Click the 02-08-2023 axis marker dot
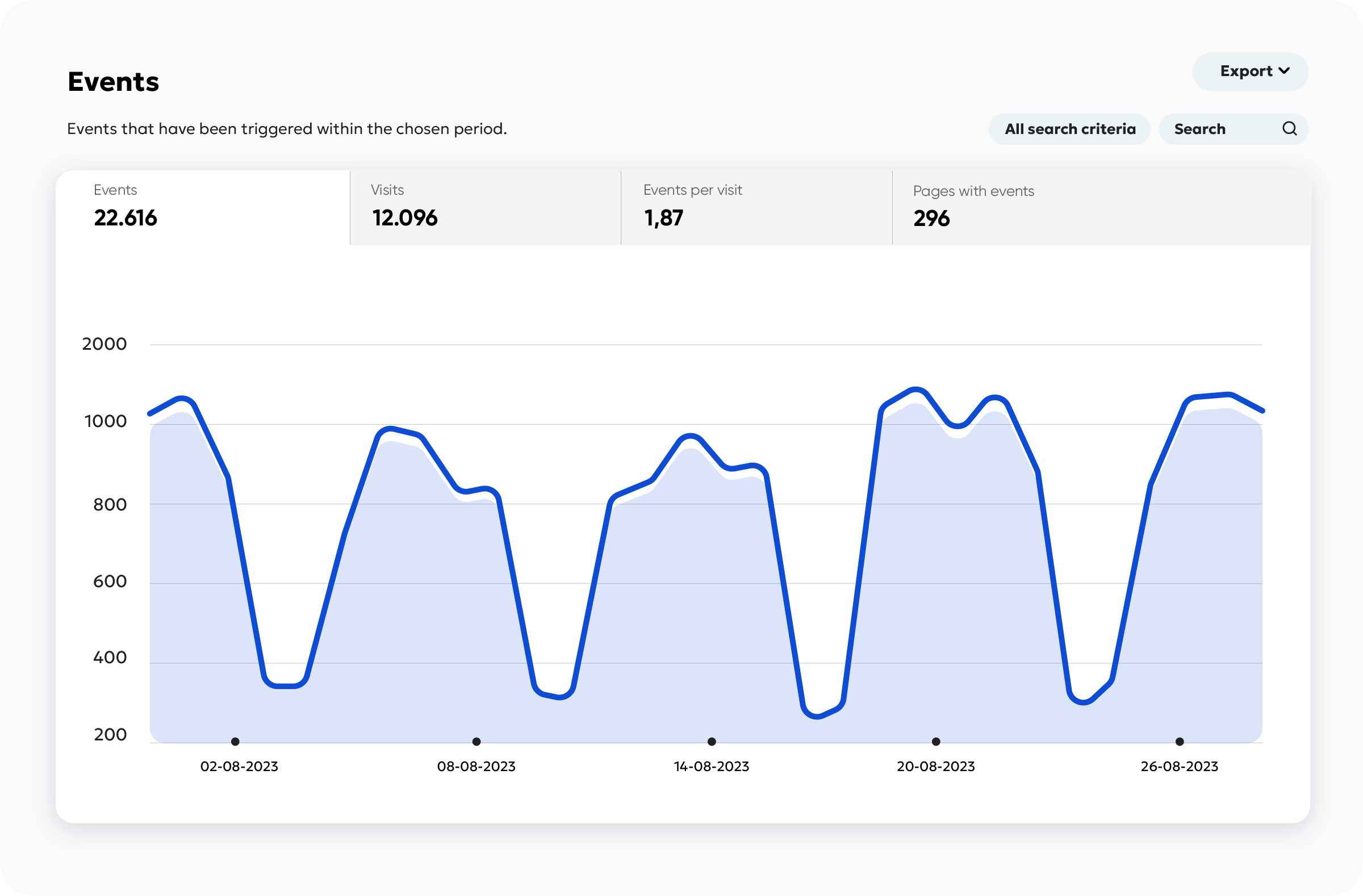 pyautogui.click(x=235, y=742)
